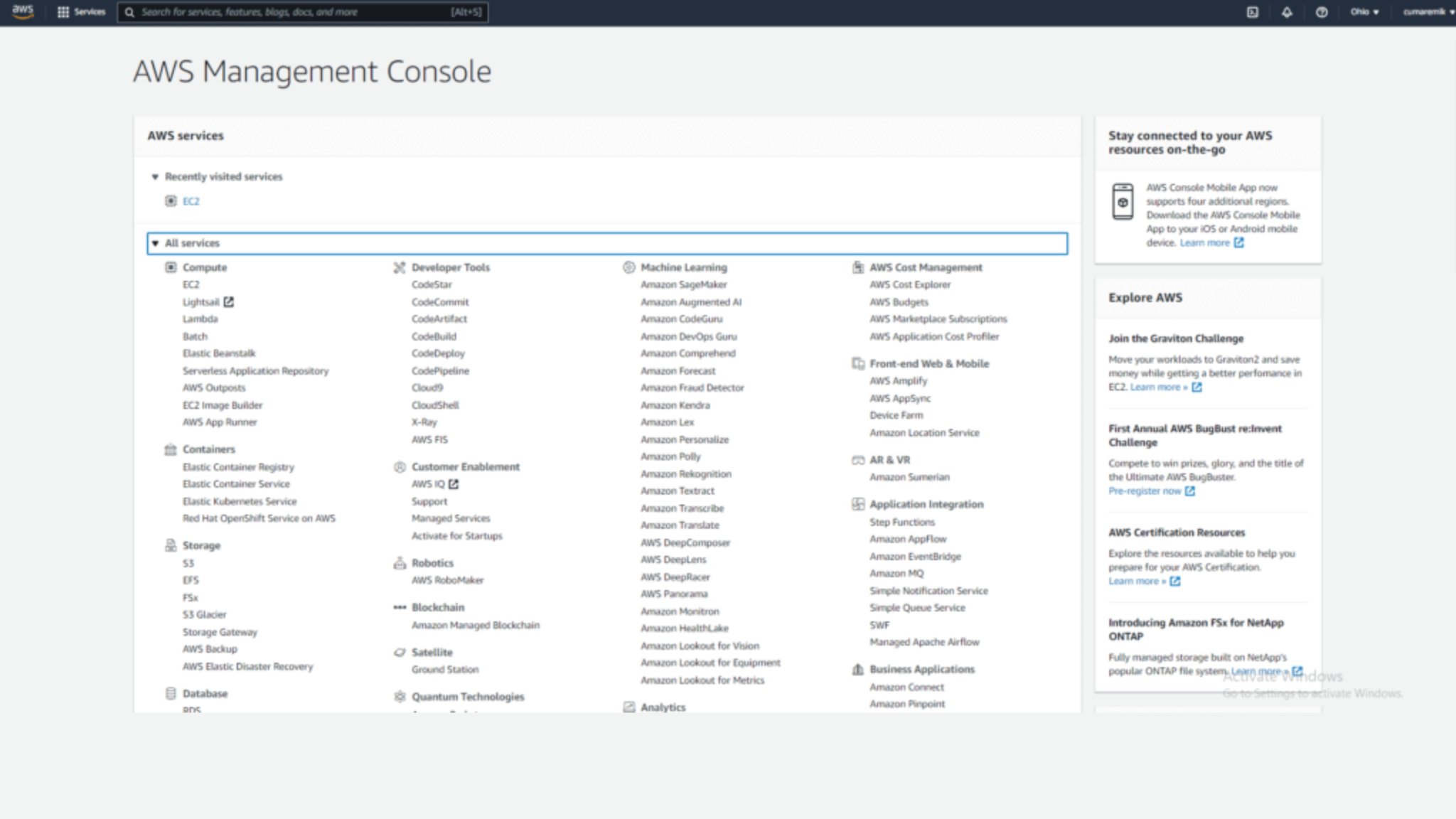Open Amazon SageMaker service
The image size is (1456, 819).
[683, 284]
